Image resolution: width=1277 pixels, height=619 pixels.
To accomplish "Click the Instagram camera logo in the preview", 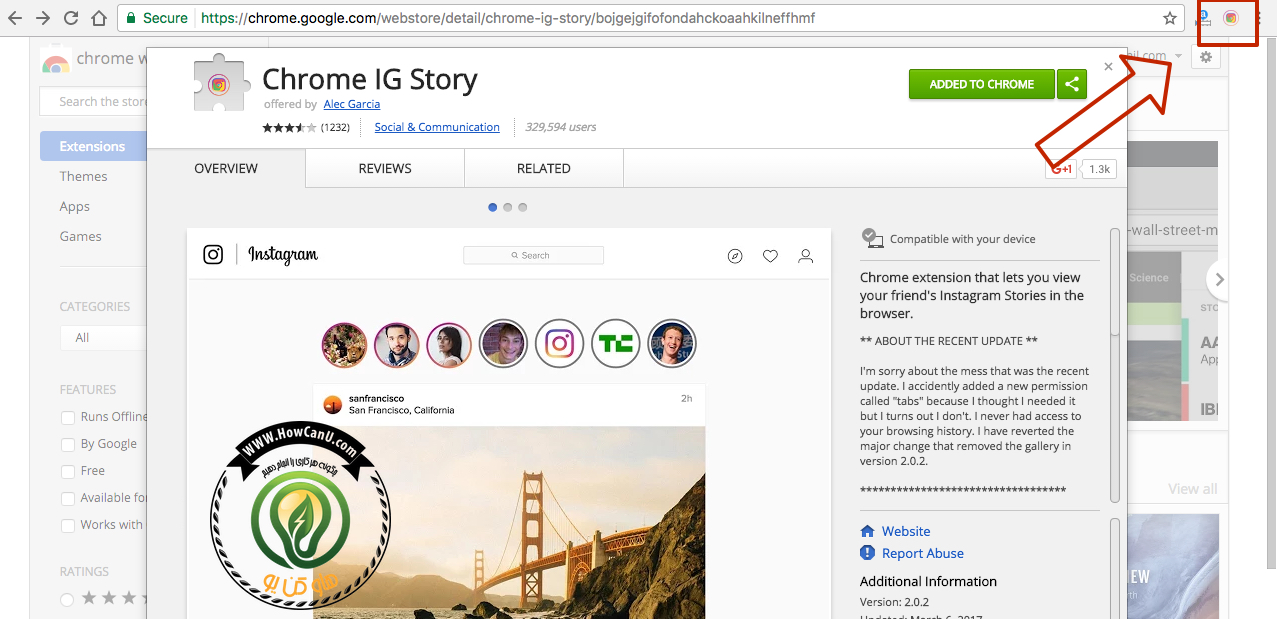I will (213, 254).
